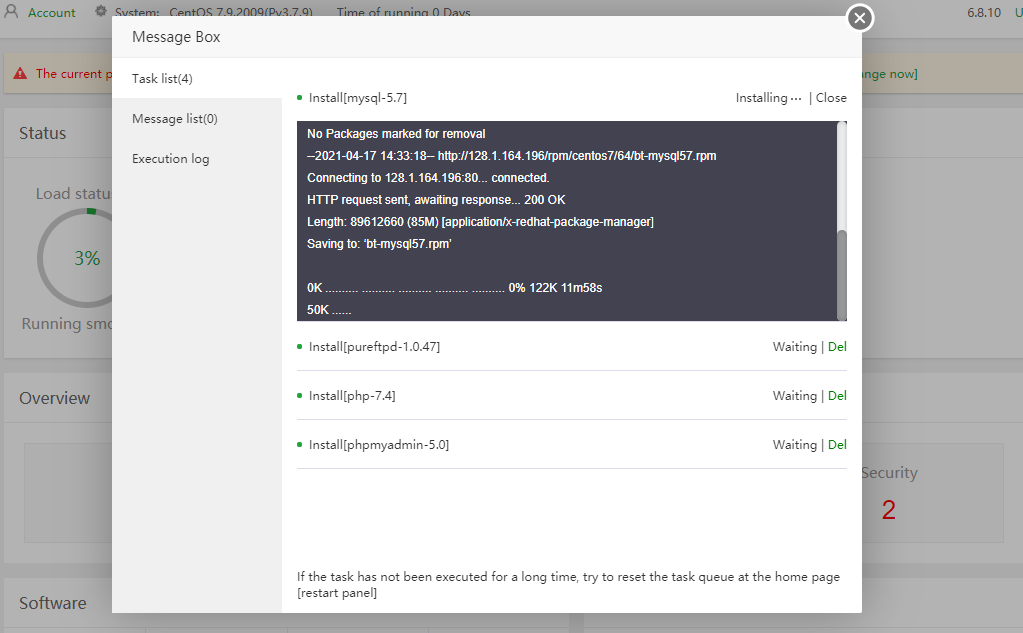The width and height of the screenshot is (1023, 633).
Task: Open the Security count 2
Action: coord(888,510)
